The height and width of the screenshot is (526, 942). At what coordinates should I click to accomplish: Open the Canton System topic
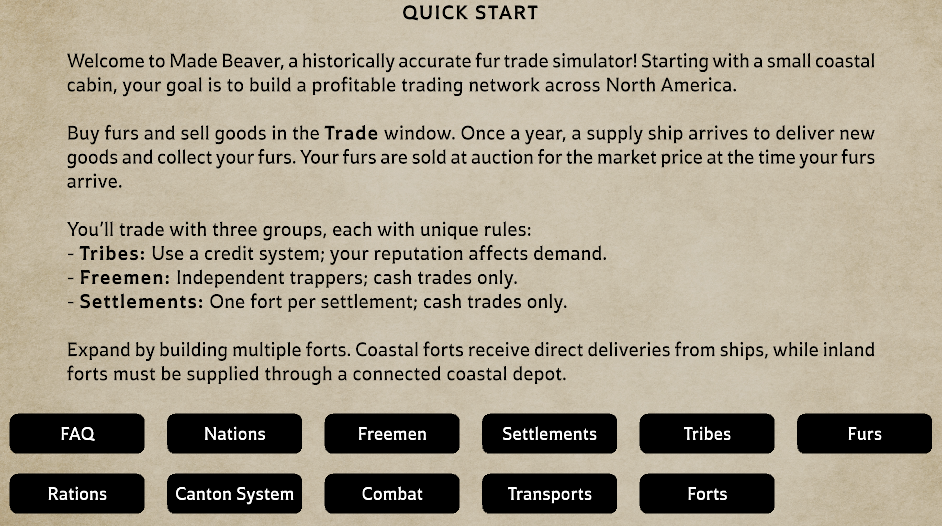pos(234,494)
